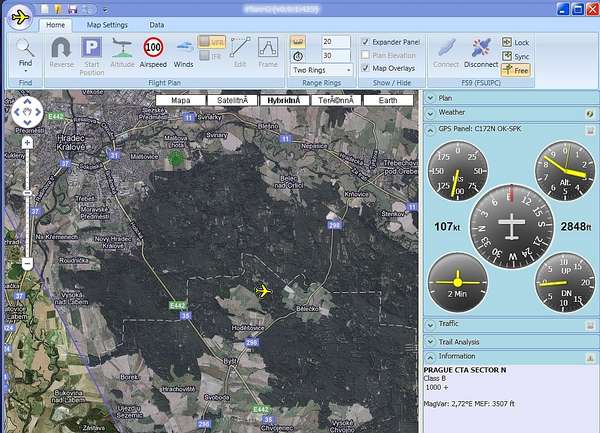Expand the Plan panel
Image resolution: width=600 pixels, height=433 pixels.
click(430, 98)
